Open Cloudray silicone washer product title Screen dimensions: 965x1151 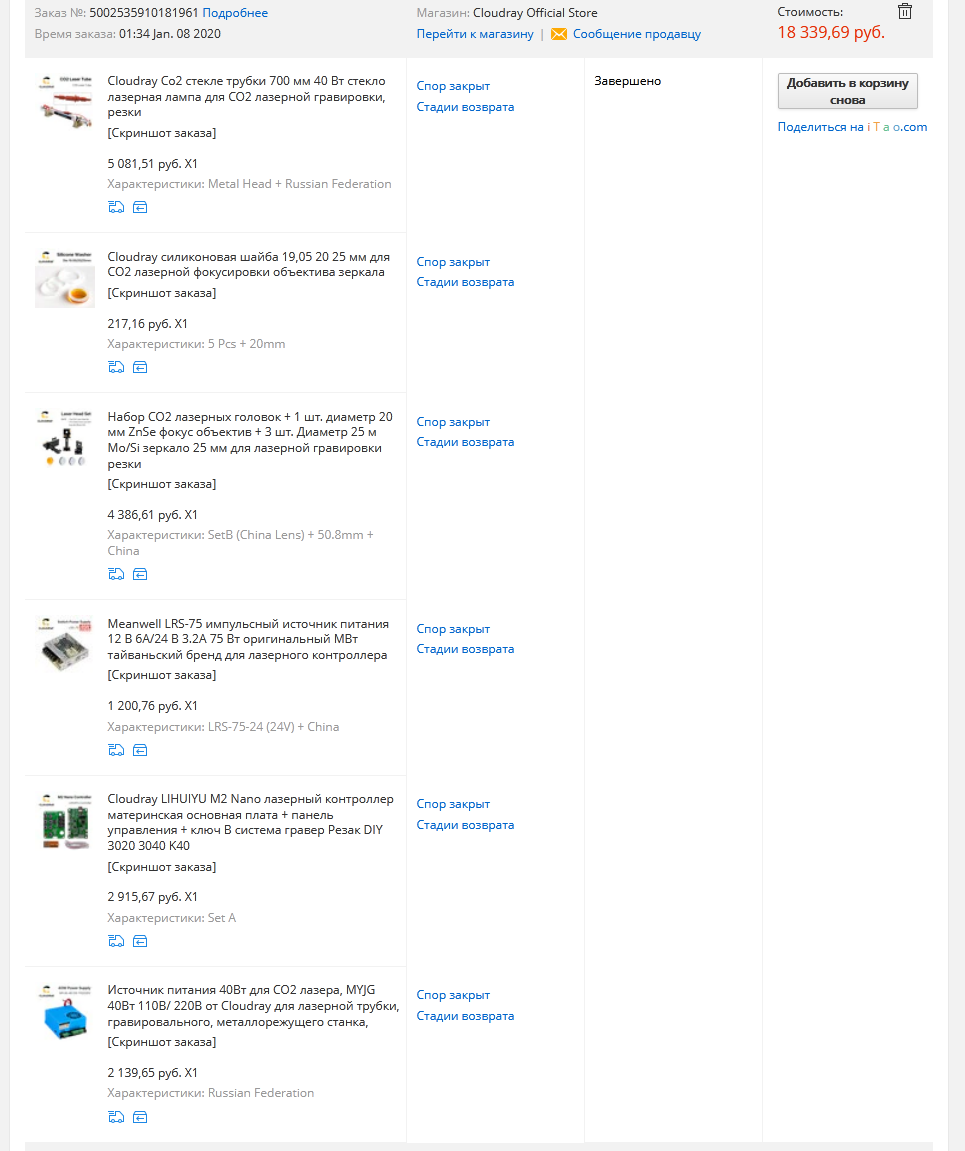point(249,264)
